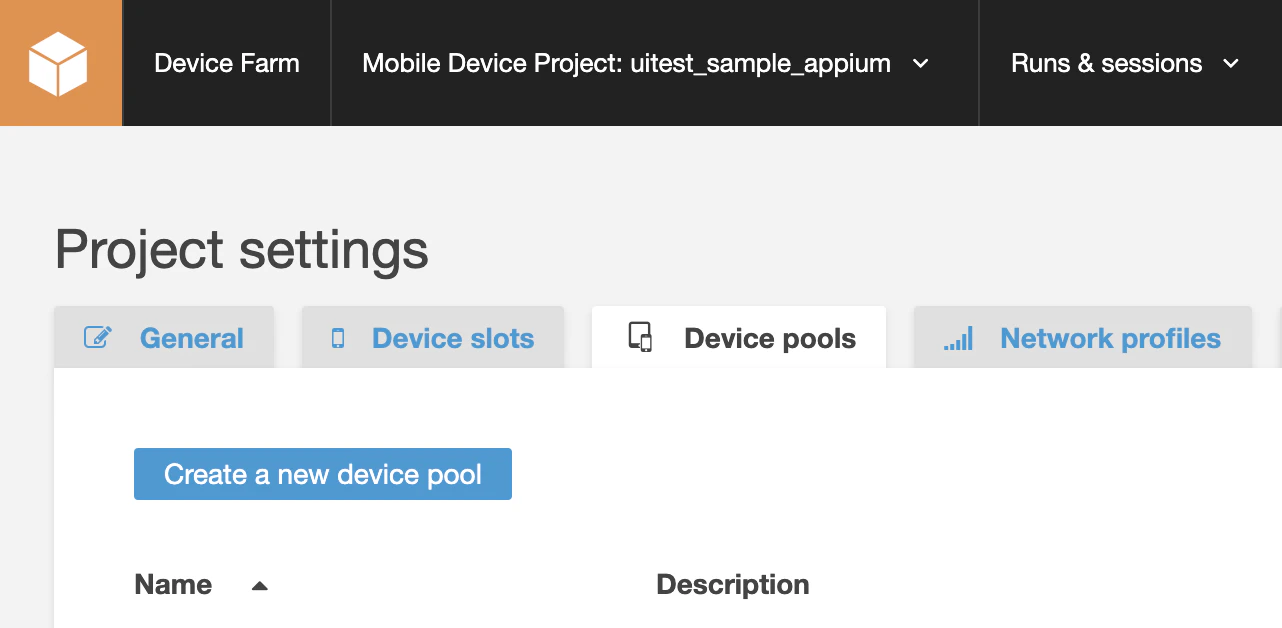Click the Project settings page heading
Image resolution: width=1282 pixels, height=628 pixels.
pyautogui.click(x=242, y=249)
